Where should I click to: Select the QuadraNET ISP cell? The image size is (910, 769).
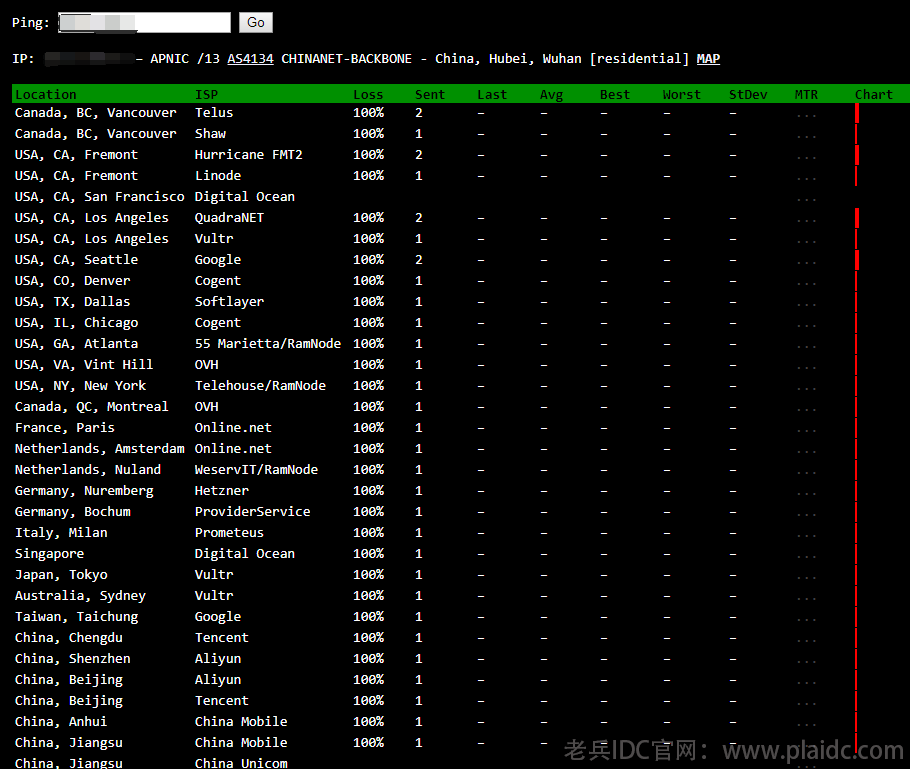pyautogui.click(x=229, y=218)
